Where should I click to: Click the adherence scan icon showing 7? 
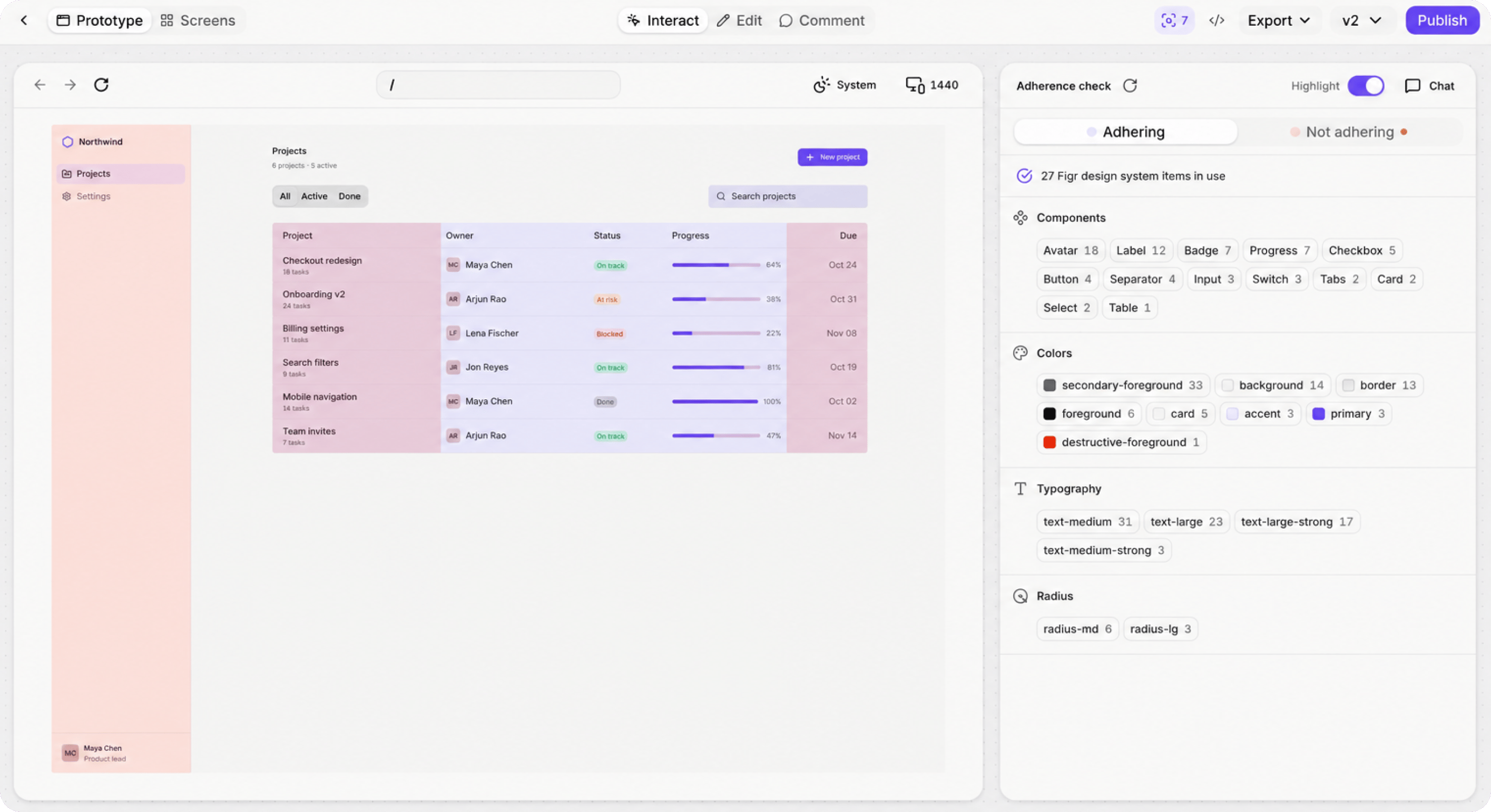tap(1174, 20)
